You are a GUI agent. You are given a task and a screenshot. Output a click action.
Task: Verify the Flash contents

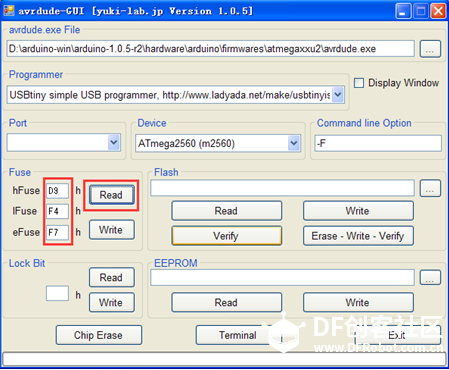(226, 236)
